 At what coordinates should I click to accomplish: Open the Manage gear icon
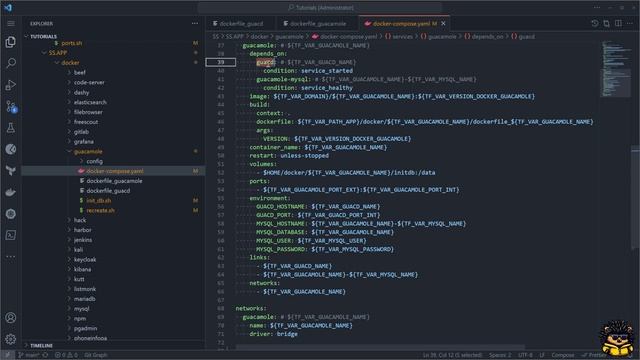(x=11, y=339)
